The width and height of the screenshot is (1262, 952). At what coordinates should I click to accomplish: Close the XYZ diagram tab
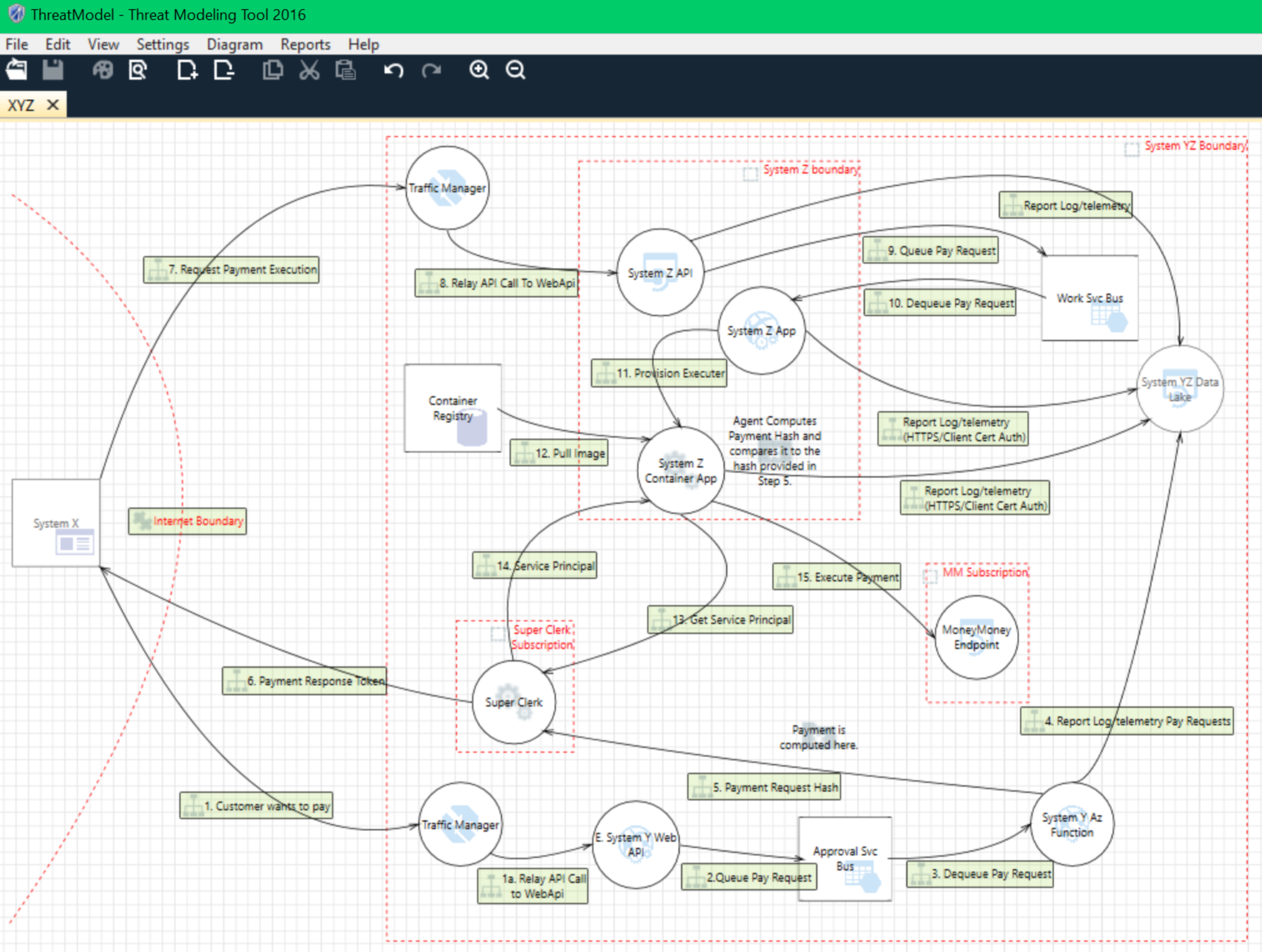52,105
